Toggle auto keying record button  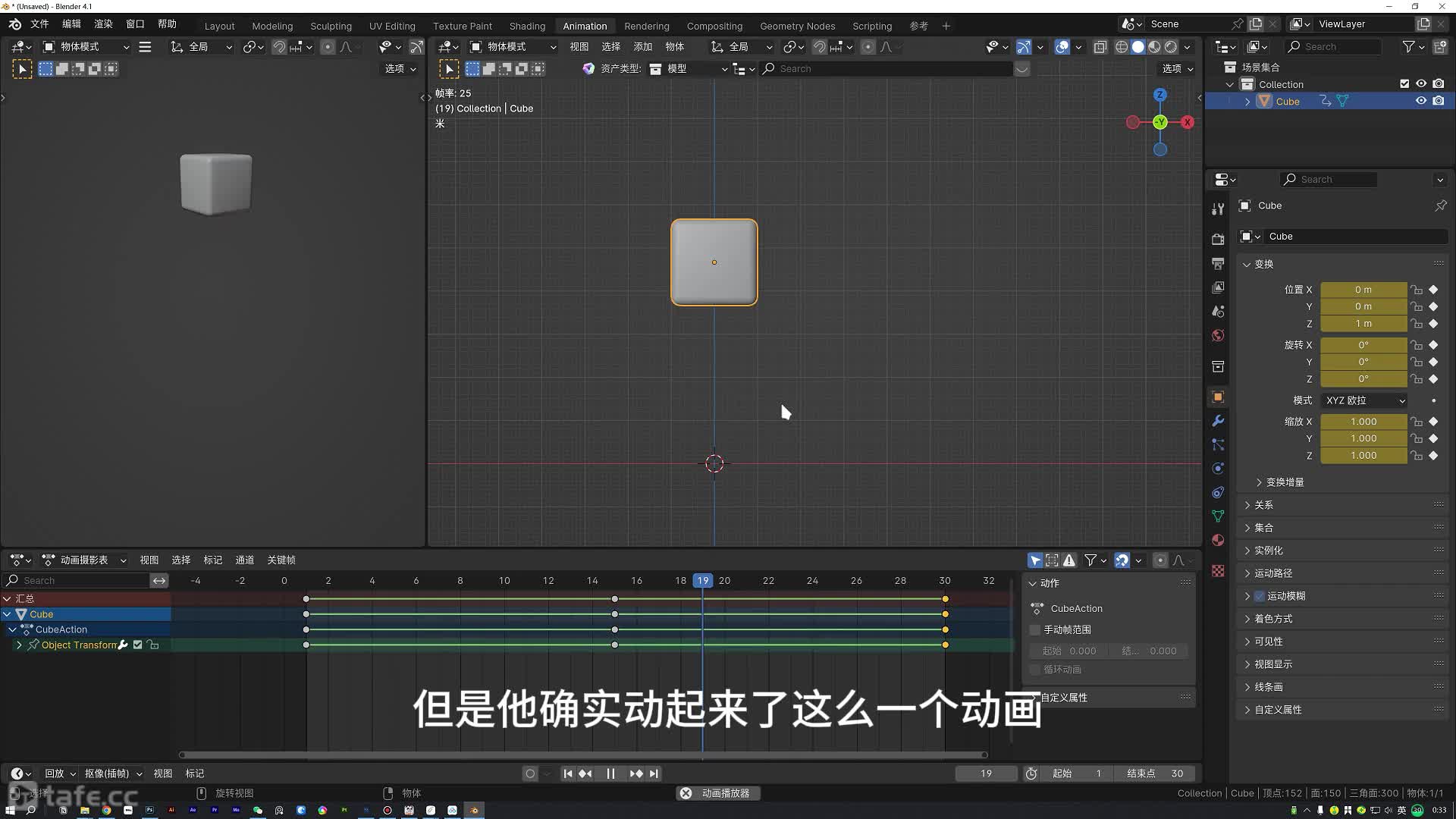[x=530, y=773]
